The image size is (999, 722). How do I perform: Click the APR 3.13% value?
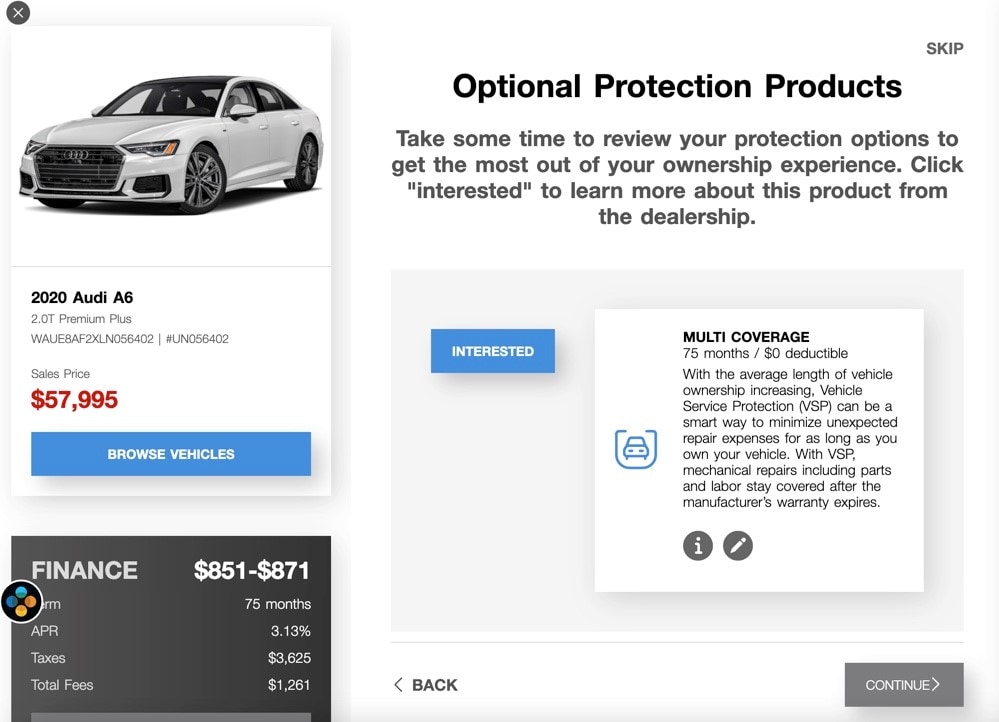click(x=290, y=631)
